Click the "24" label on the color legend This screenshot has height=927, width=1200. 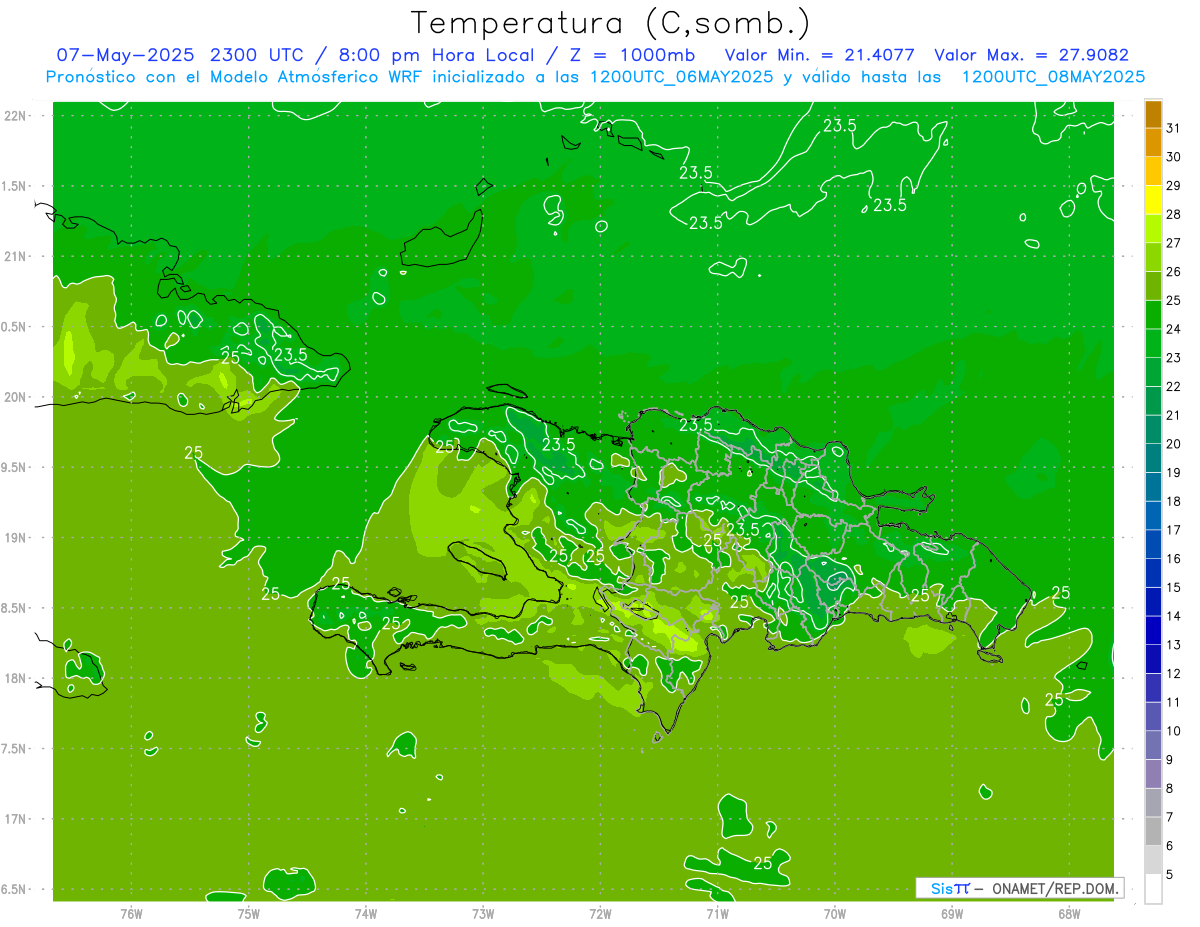point(1174,328)
